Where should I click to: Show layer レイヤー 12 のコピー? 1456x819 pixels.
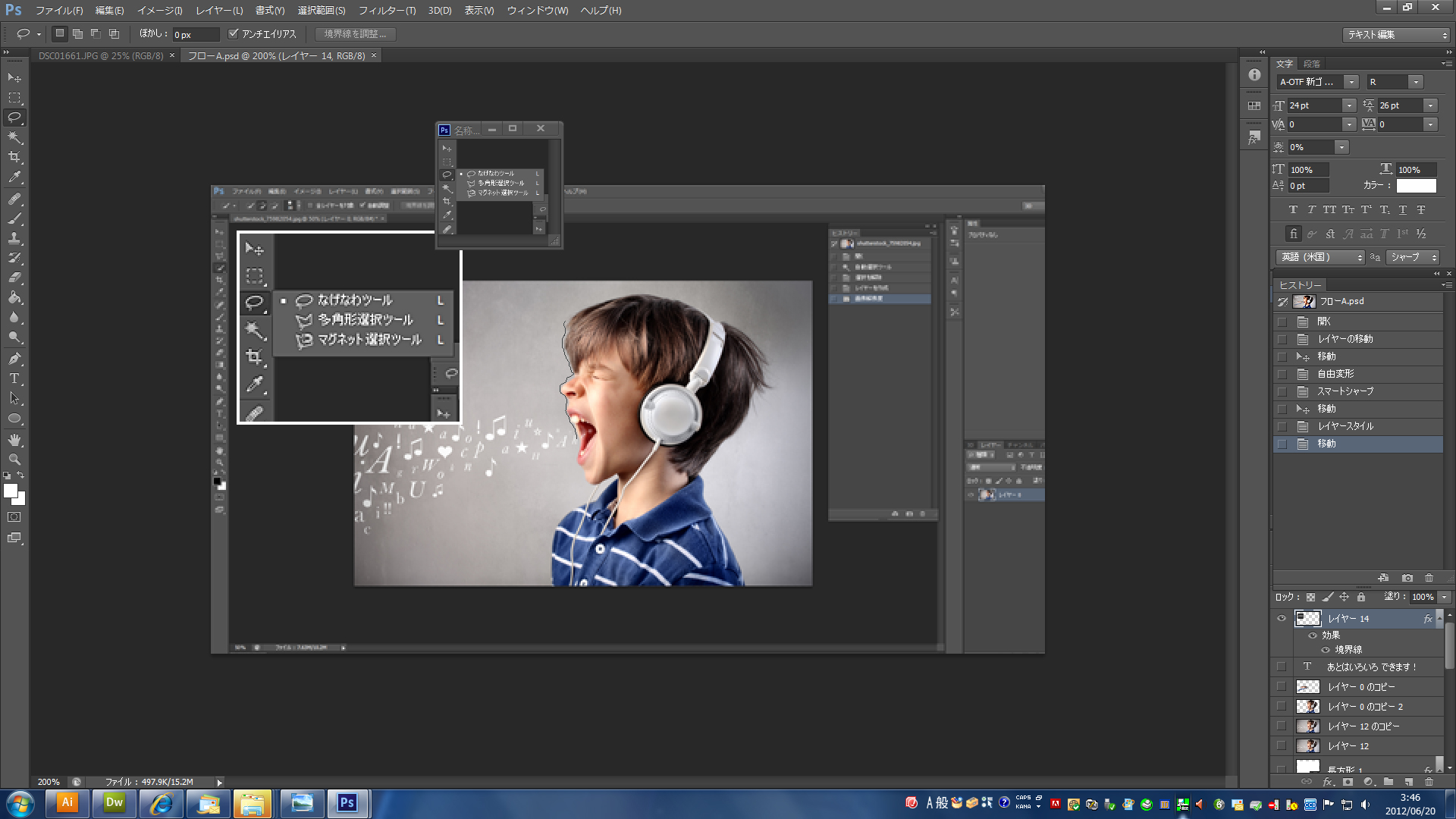1282,726
